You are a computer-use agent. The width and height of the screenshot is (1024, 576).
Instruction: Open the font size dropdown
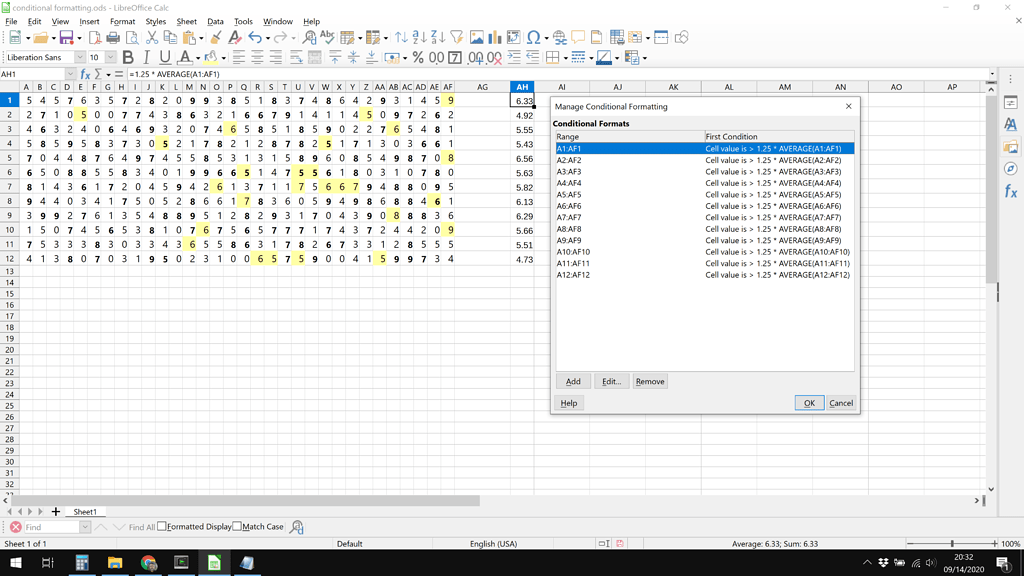click(110, 57)
